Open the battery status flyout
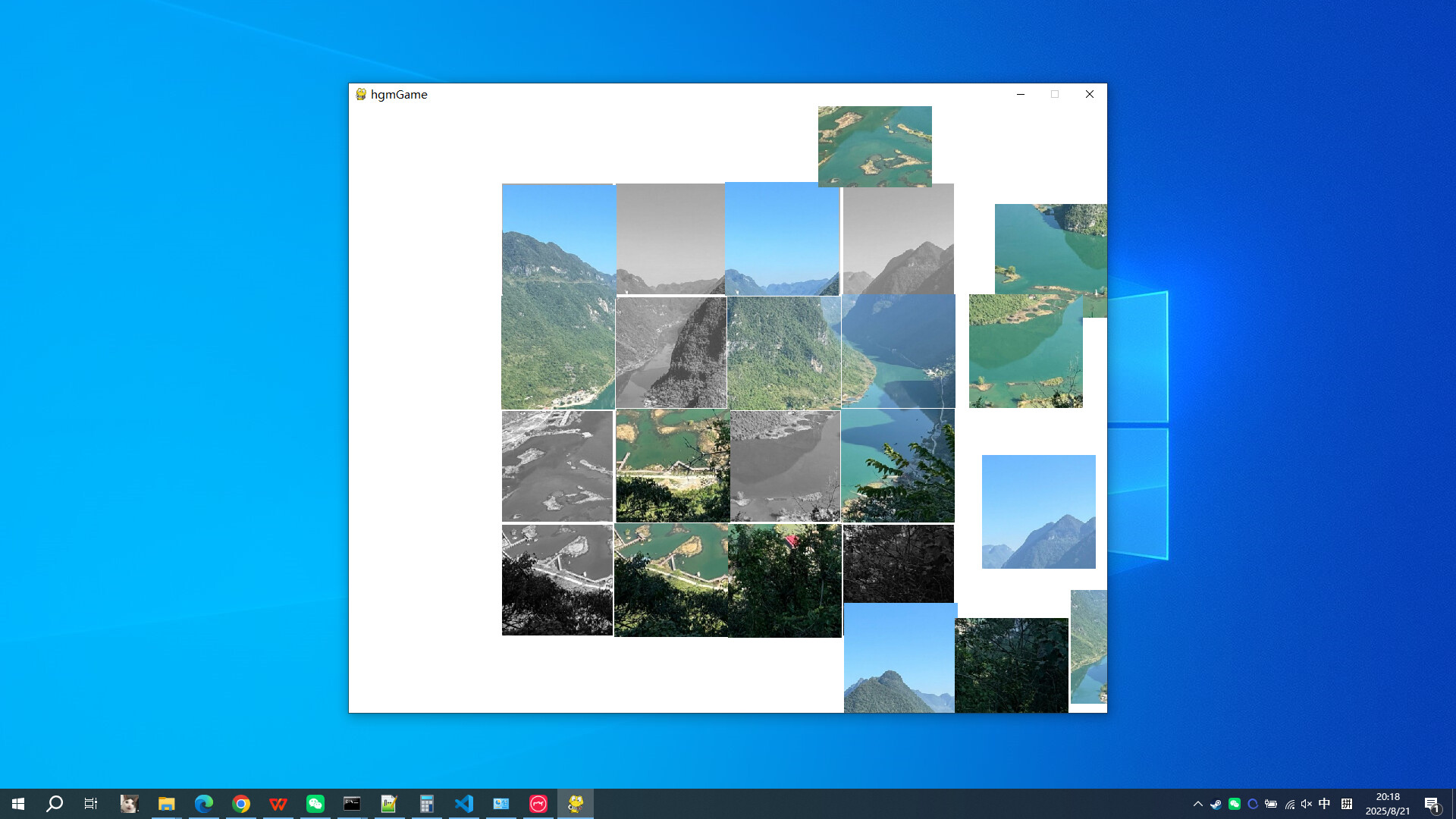The image size is (1456, 819). point(1271,803)
